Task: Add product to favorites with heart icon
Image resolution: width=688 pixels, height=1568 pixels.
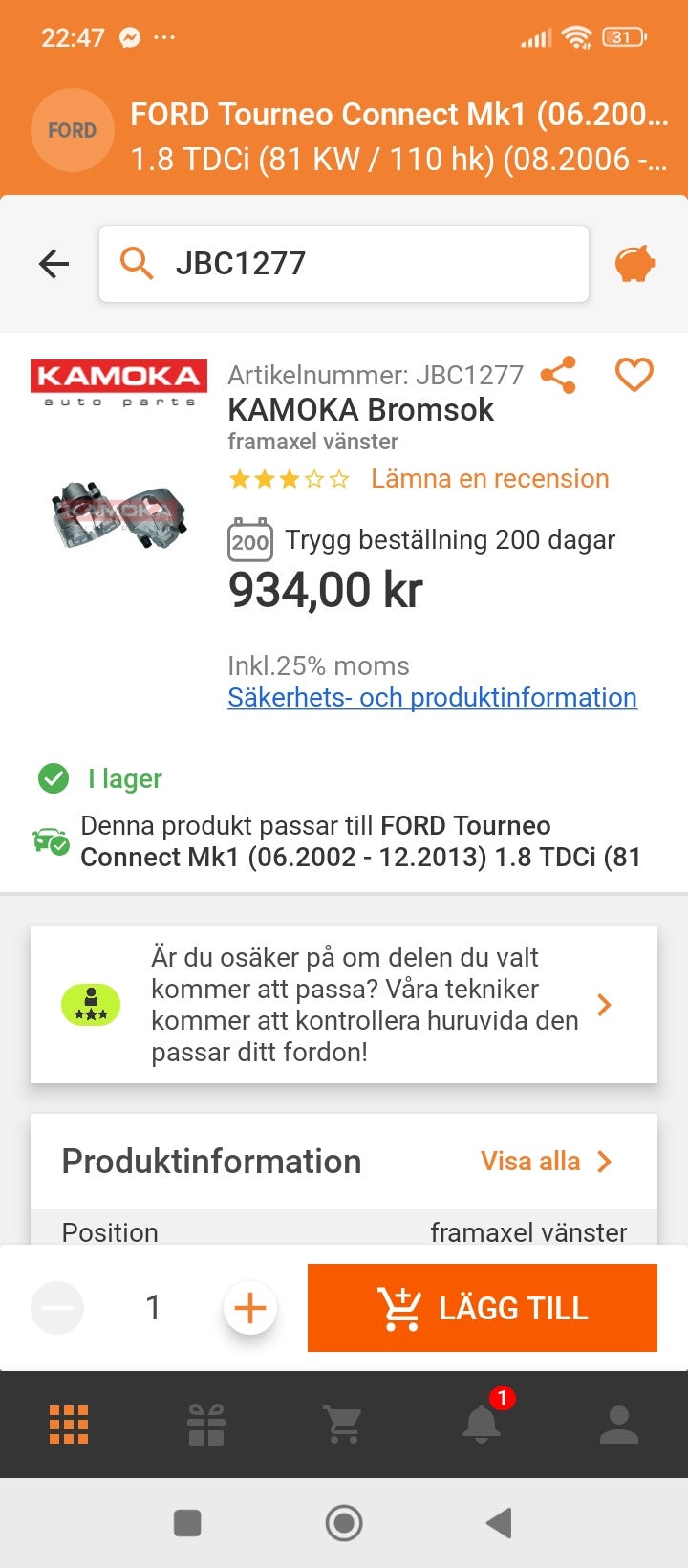Action: 634,375
